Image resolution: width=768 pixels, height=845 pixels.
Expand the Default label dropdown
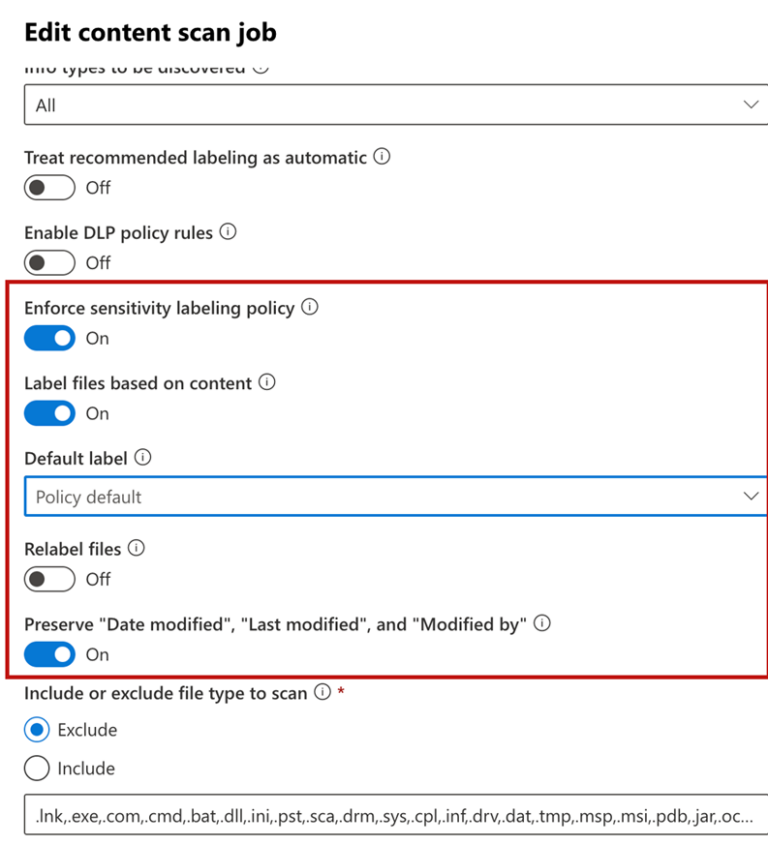pyautogui.click(x=750, y=496)
